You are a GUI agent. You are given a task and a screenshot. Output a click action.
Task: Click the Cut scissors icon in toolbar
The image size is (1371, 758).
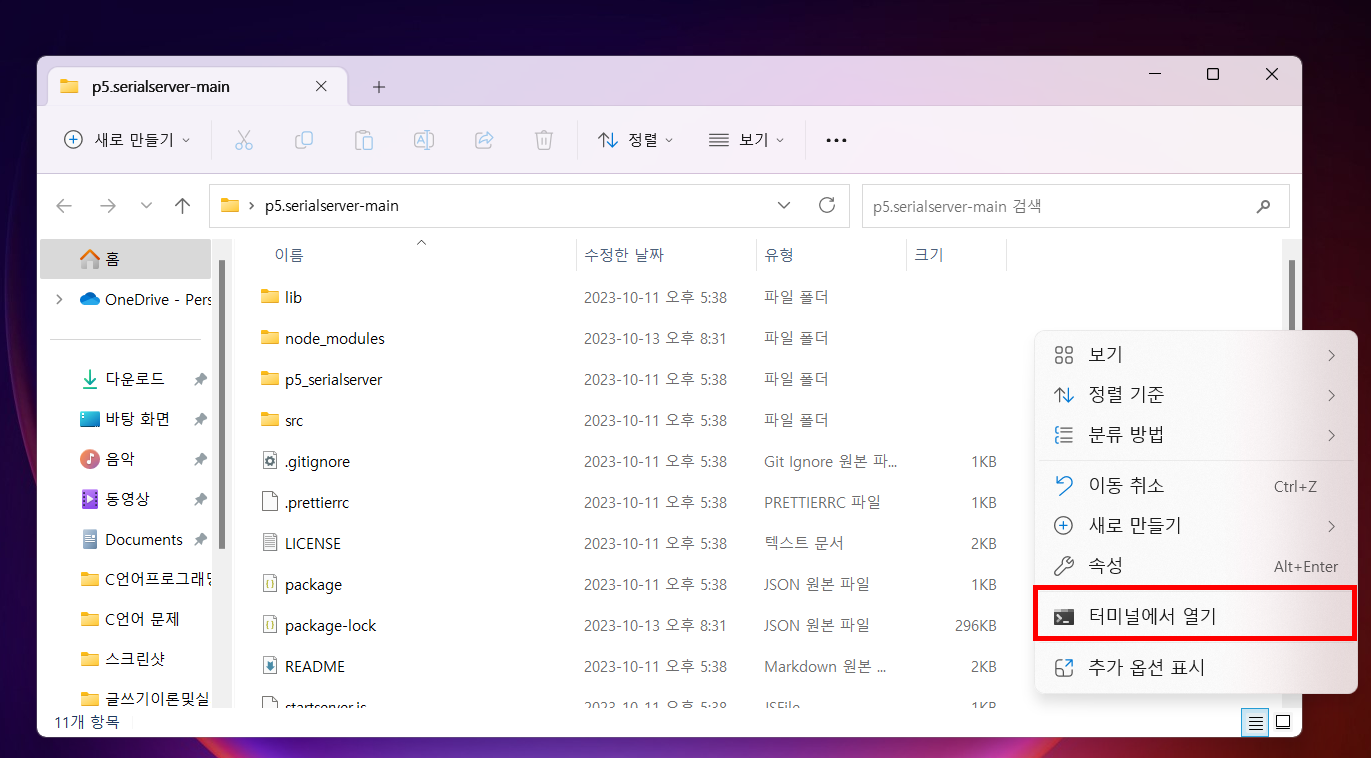244,140
